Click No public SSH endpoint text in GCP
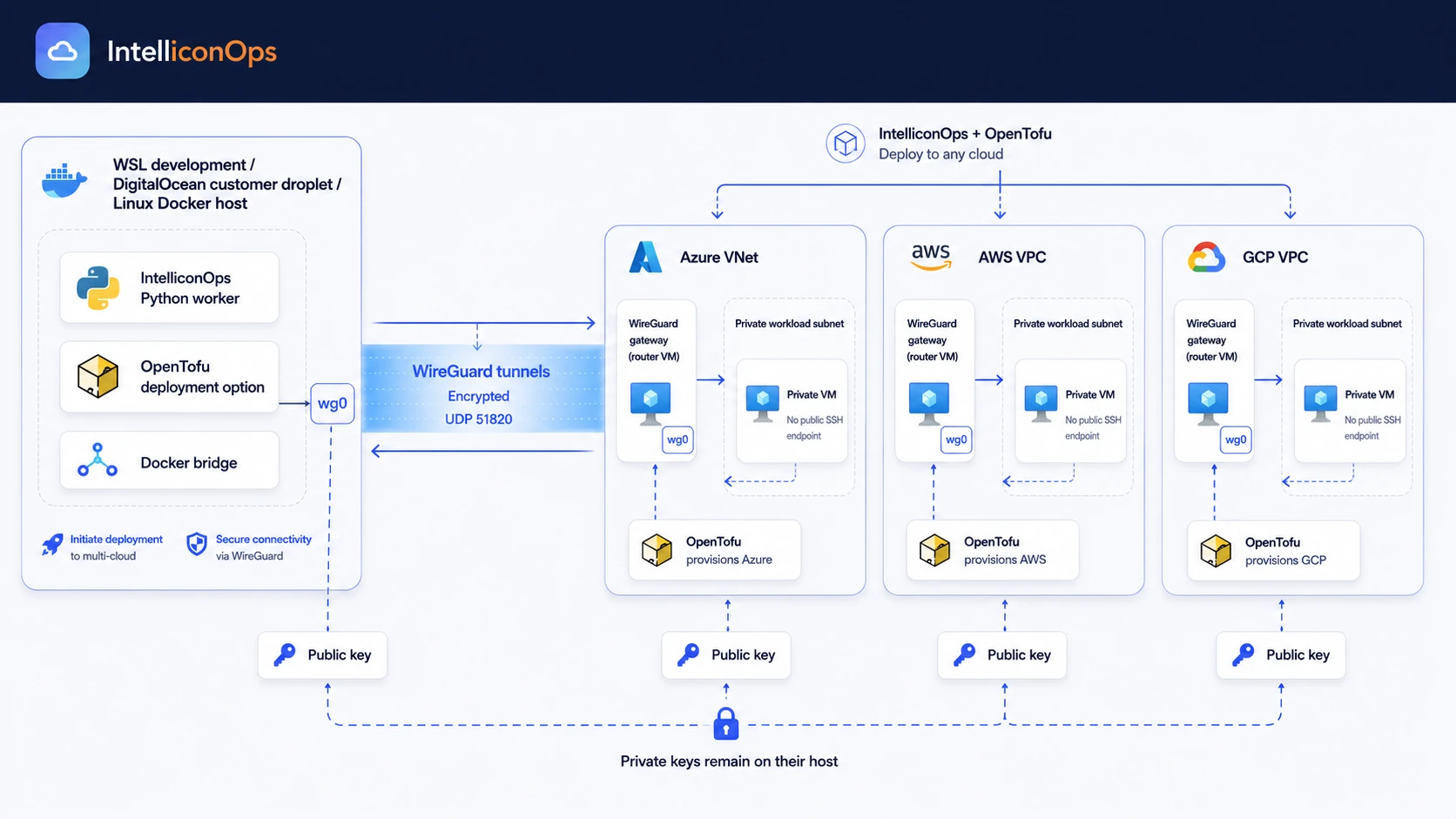 tap(1372, 428)
